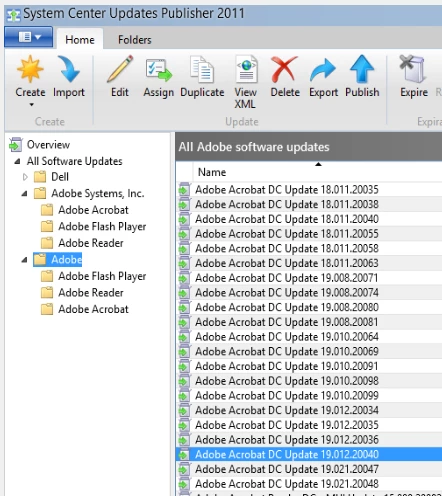Click the Export arrow icon
442x496 pixels.
[323, 70]
